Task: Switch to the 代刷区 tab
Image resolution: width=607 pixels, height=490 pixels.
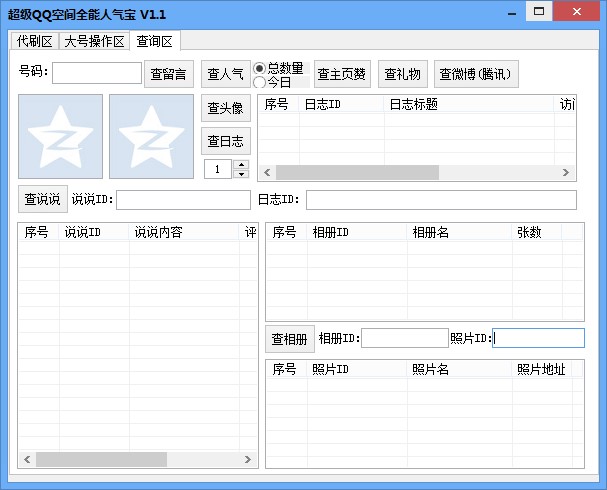Action: pyautogui.click(x=34, y=41)
